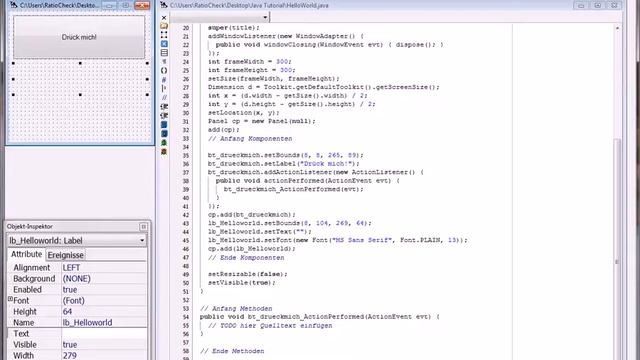Click the dotted-square selection icon in sidebar

164,35
